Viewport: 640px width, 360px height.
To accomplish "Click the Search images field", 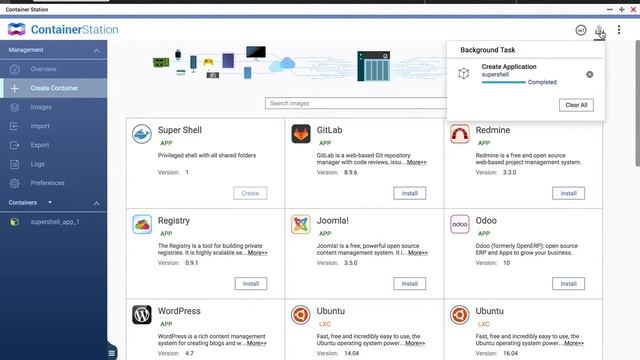I will pos(356,103).
